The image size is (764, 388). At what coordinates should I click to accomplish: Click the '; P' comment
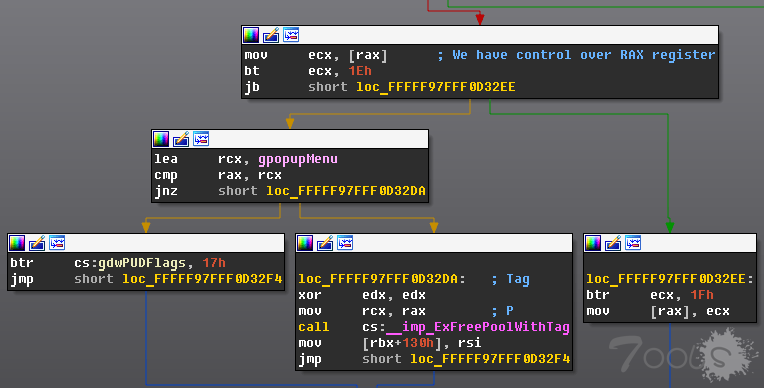(x=502, y=310)
